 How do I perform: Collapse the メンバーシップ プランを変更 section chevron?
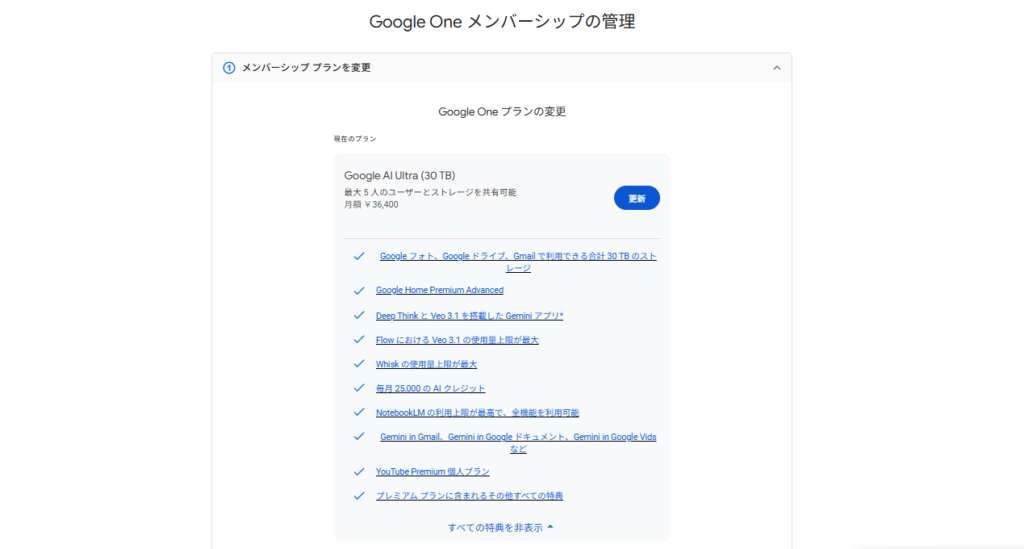pos(776,68)
